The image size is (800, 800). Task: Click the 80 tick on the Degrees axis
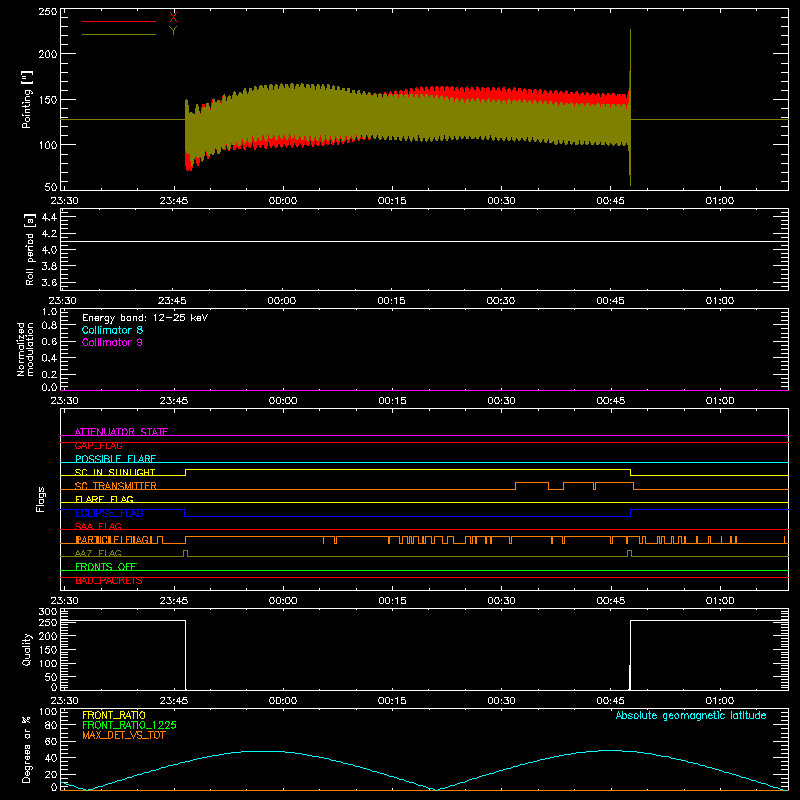[51, 725]
